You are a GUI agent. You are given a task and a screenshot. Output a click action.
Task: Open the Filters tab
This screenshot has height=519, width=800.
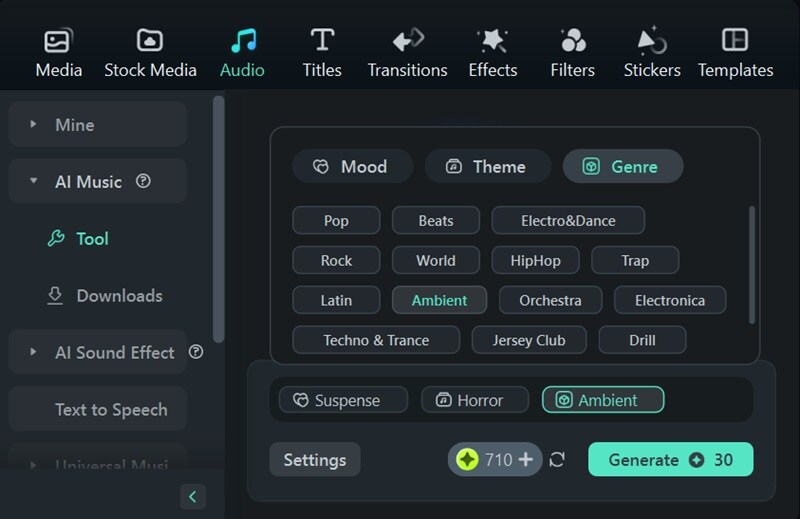point(572,53)
